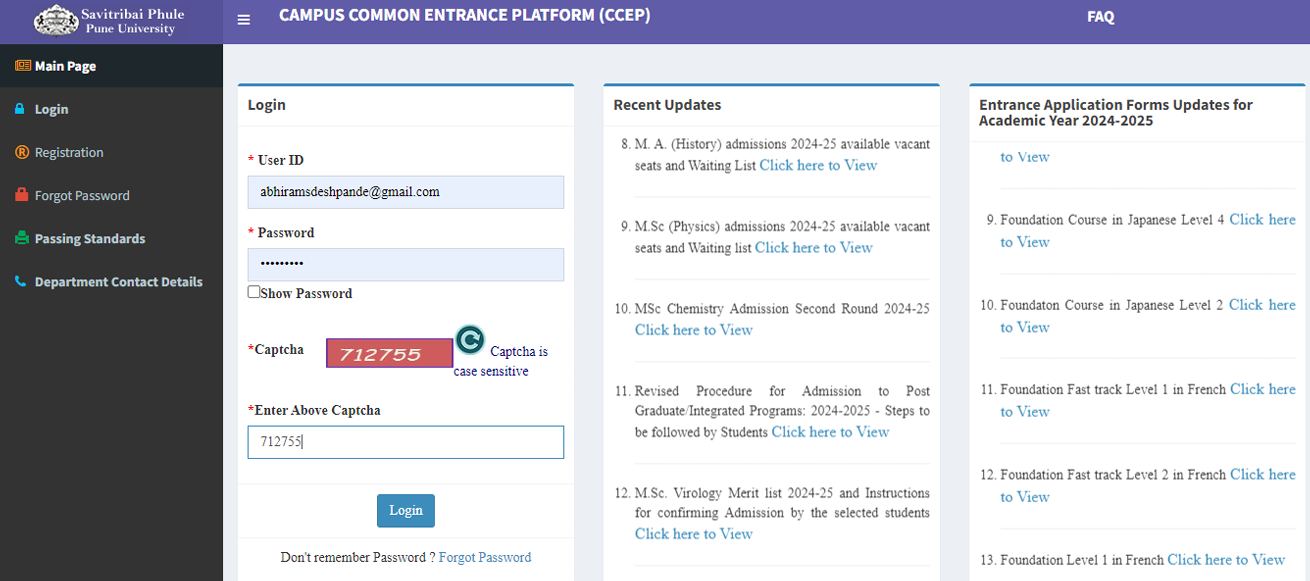Image resolution: width=1310 pixels, height=581 pixels.
Task: Toggle the hamburger sidebar menu icon
Action: coord(244,19)
